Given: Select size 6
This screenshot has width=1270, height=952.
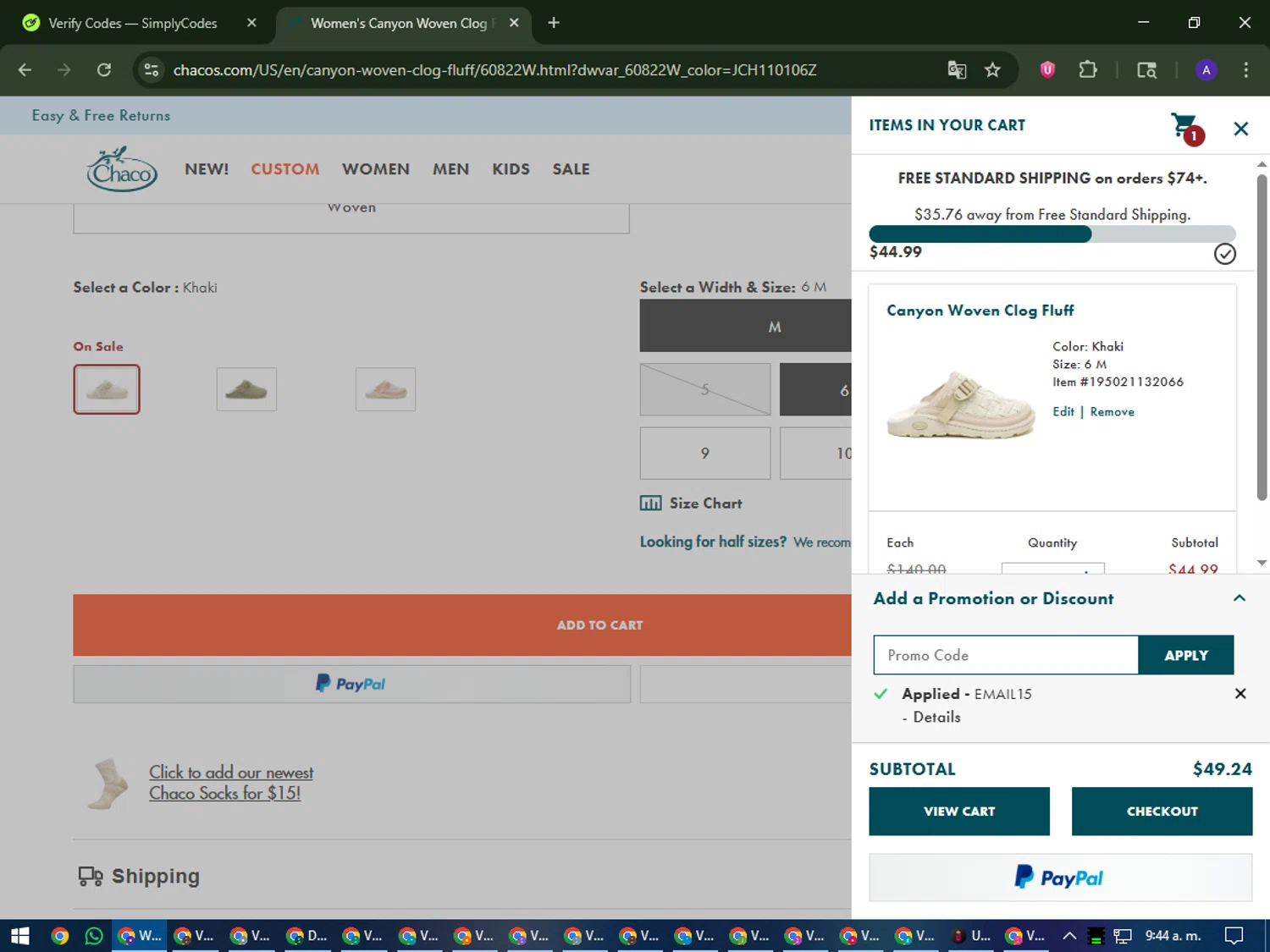Looking at the screenshot, I should point(815,390).
